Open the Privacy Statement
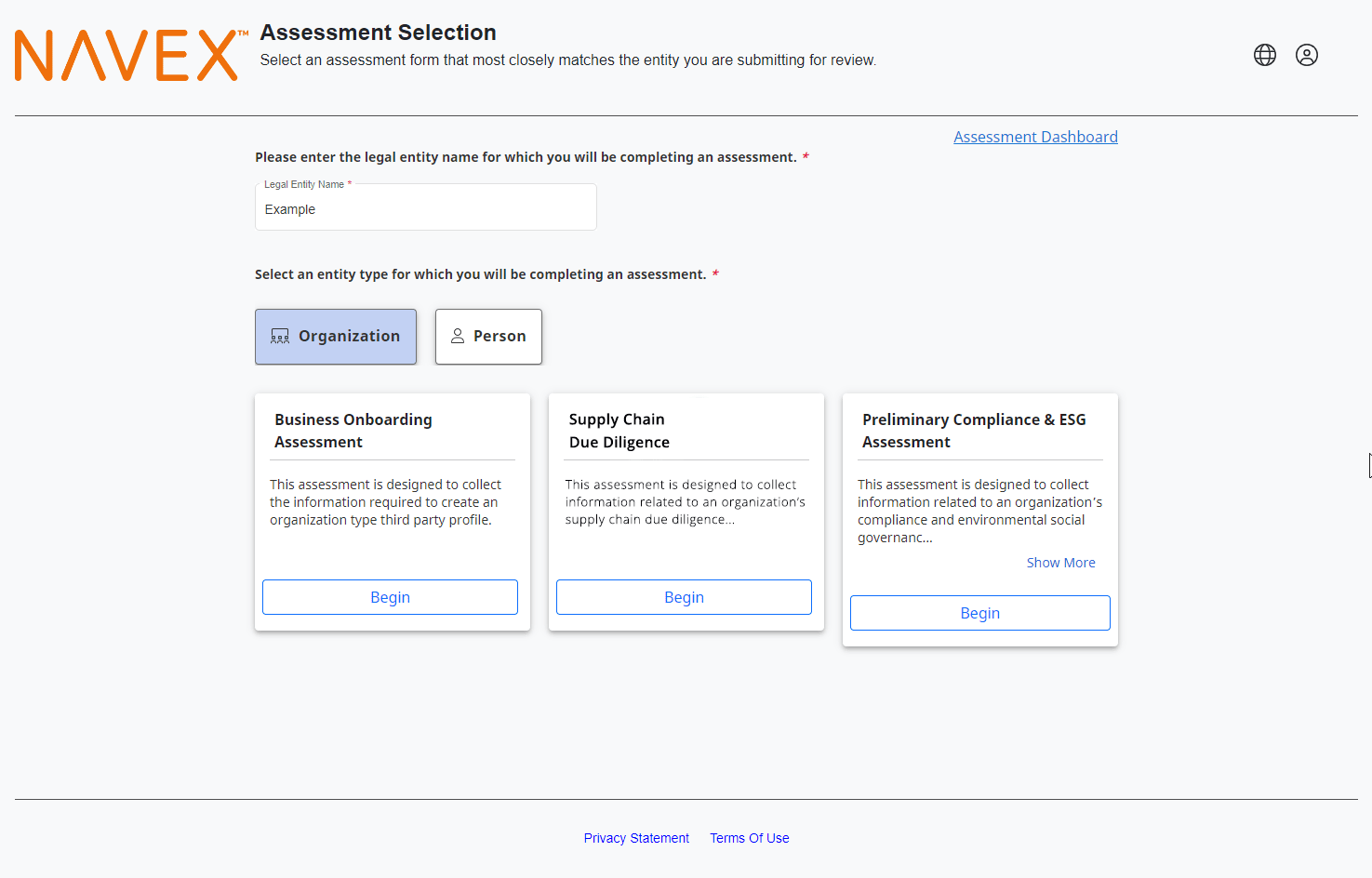1372x878 pixels. click(x=636, y=837)
